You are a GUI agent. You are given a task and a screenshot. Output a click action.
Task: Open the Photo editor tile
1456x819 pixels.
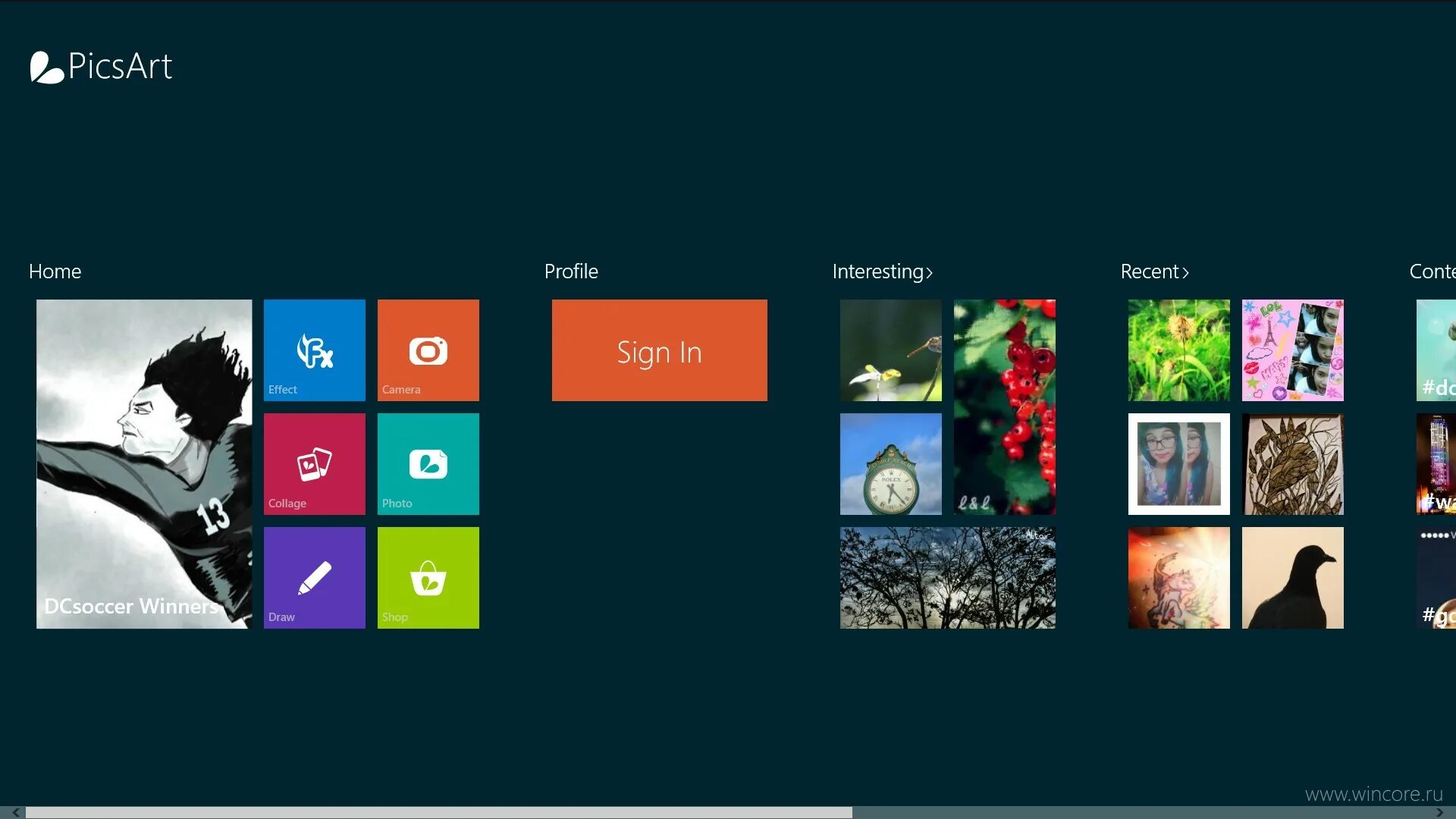[428, 463]
